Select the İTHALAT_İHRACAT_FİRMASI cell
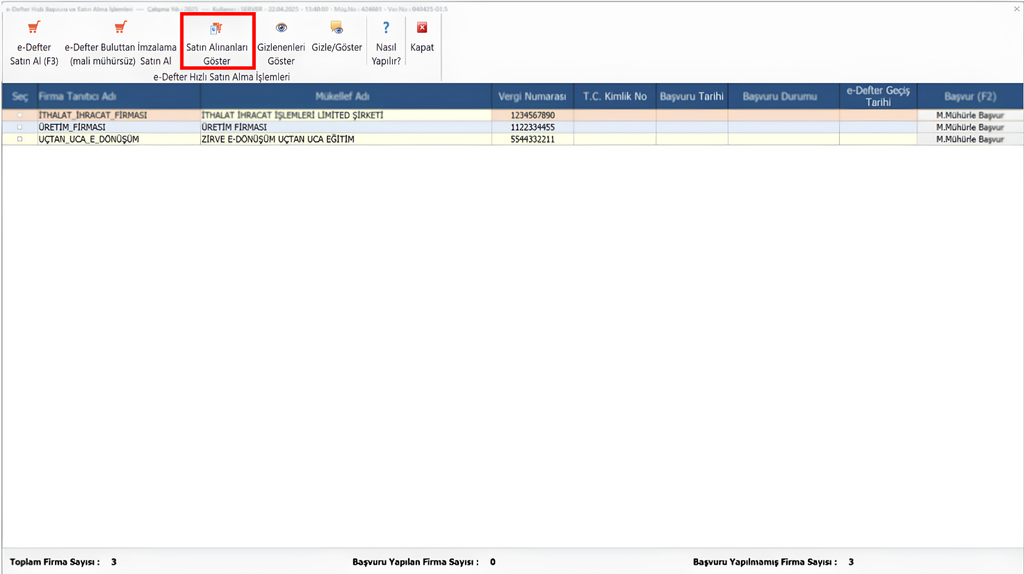Image resolution: width=1024 pixels, height=574 pixels. (x=119, y=115)
